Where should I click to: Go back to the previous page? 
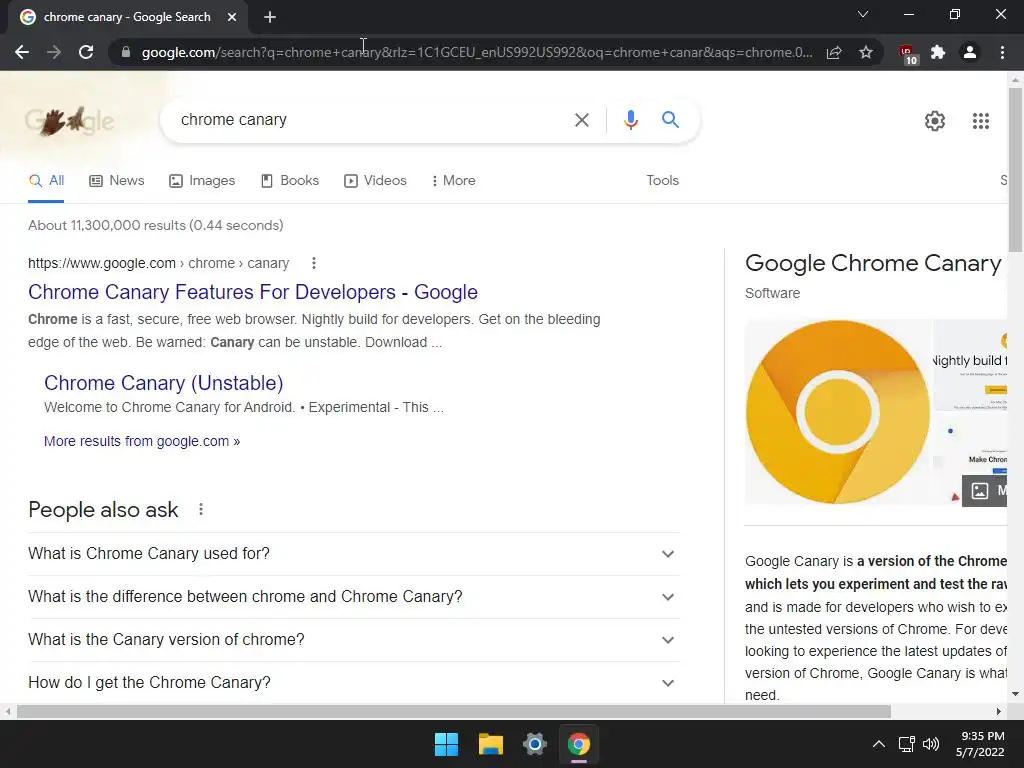pos(22,52)
